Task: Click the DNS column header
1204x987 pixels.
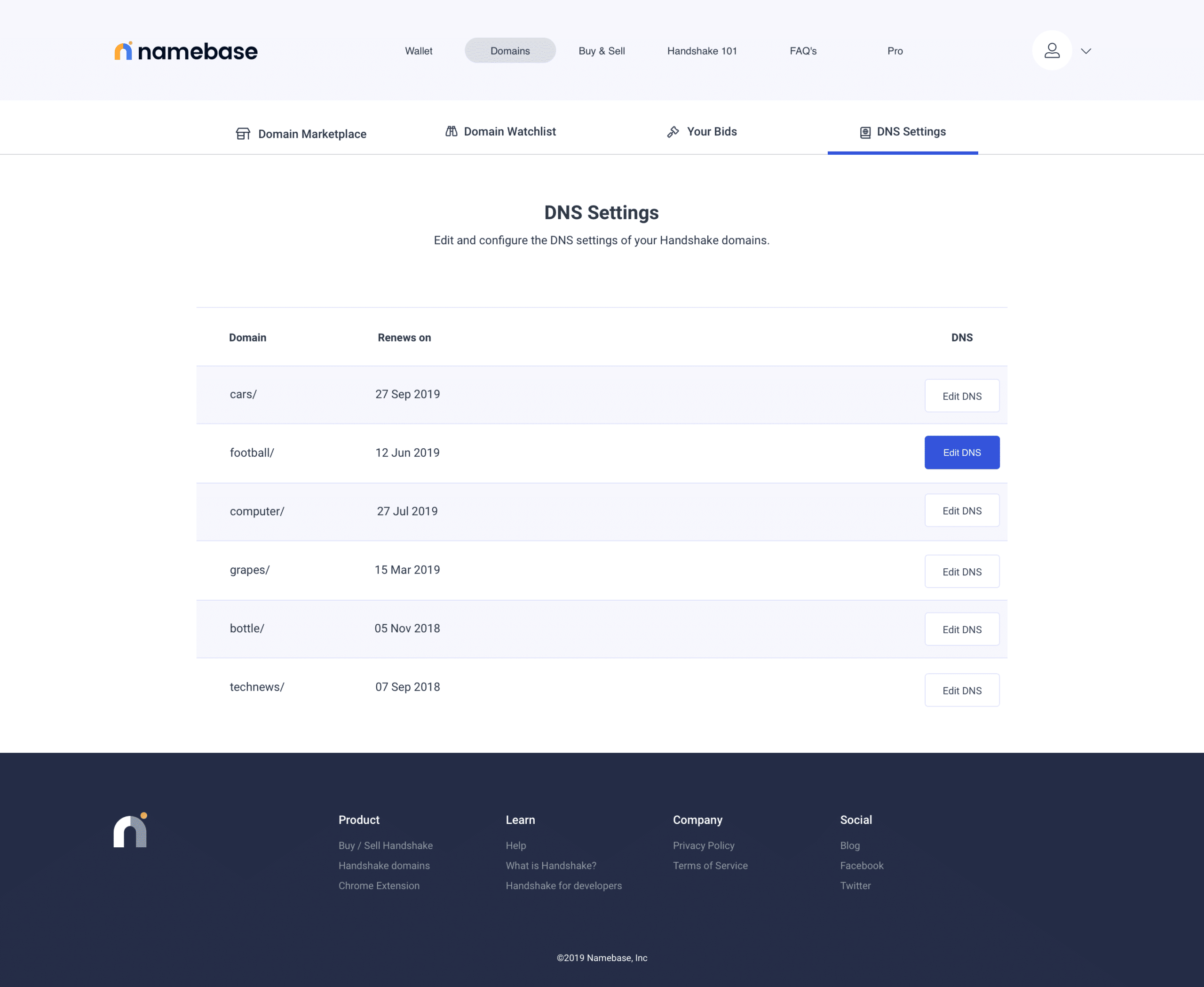Action: [962, 337]
